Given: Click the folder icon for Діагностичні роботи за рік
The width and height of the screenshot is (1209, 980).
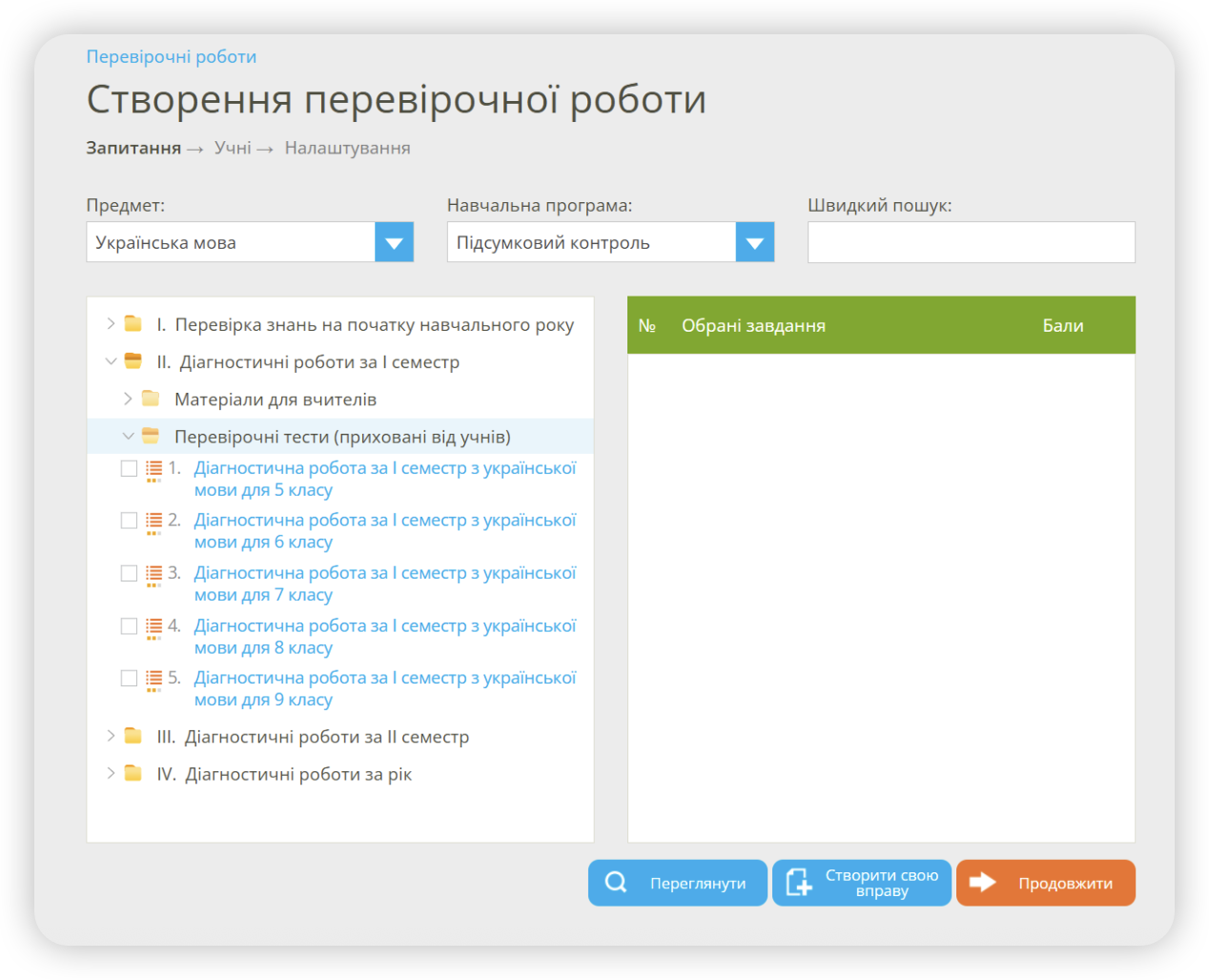Looking at the screenshot, I should (x=133, y=773).
